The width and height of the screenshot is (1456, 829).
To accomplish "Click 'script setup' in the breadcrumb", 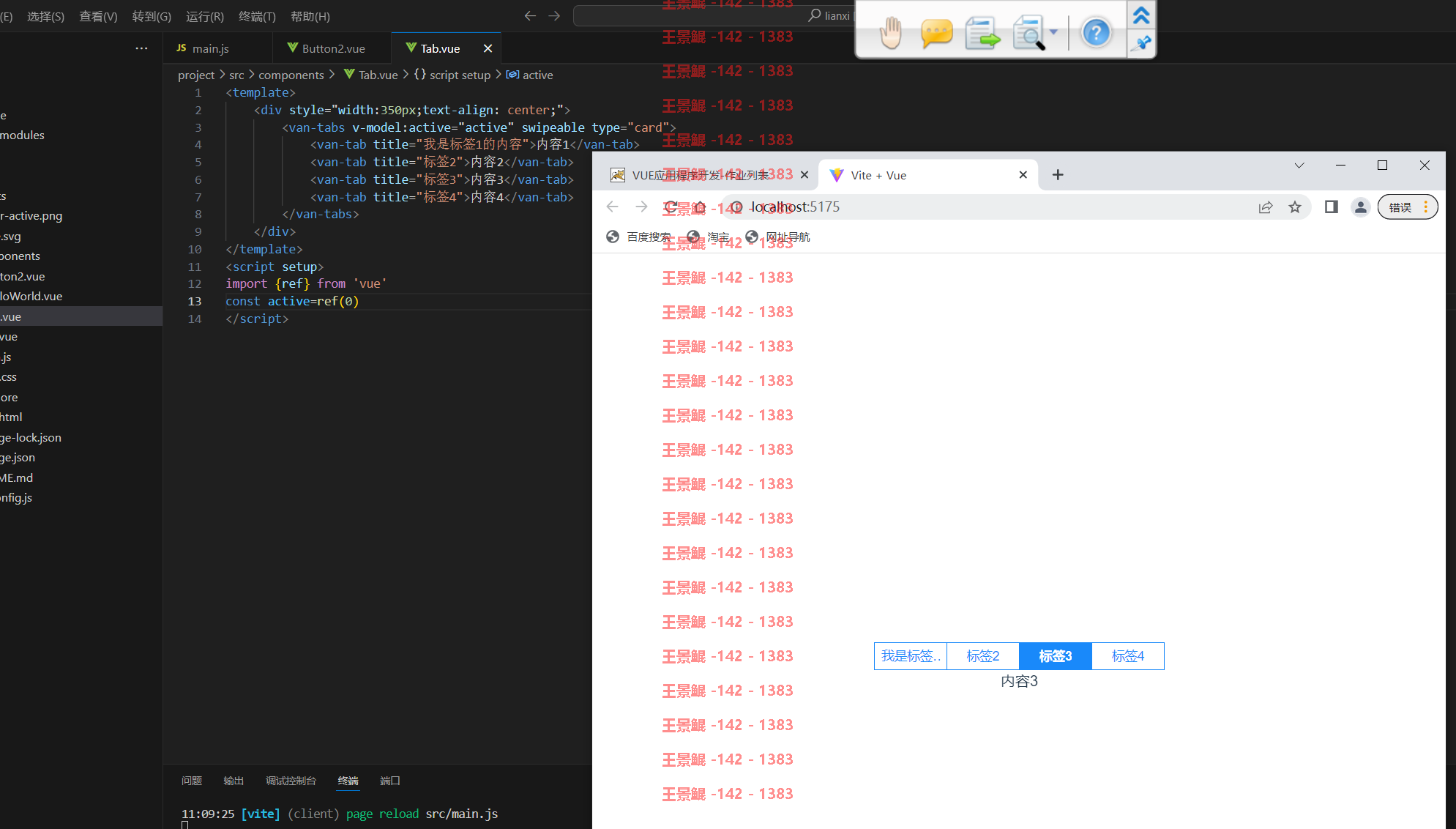I will pyautogui.click(x=460, y=75).
